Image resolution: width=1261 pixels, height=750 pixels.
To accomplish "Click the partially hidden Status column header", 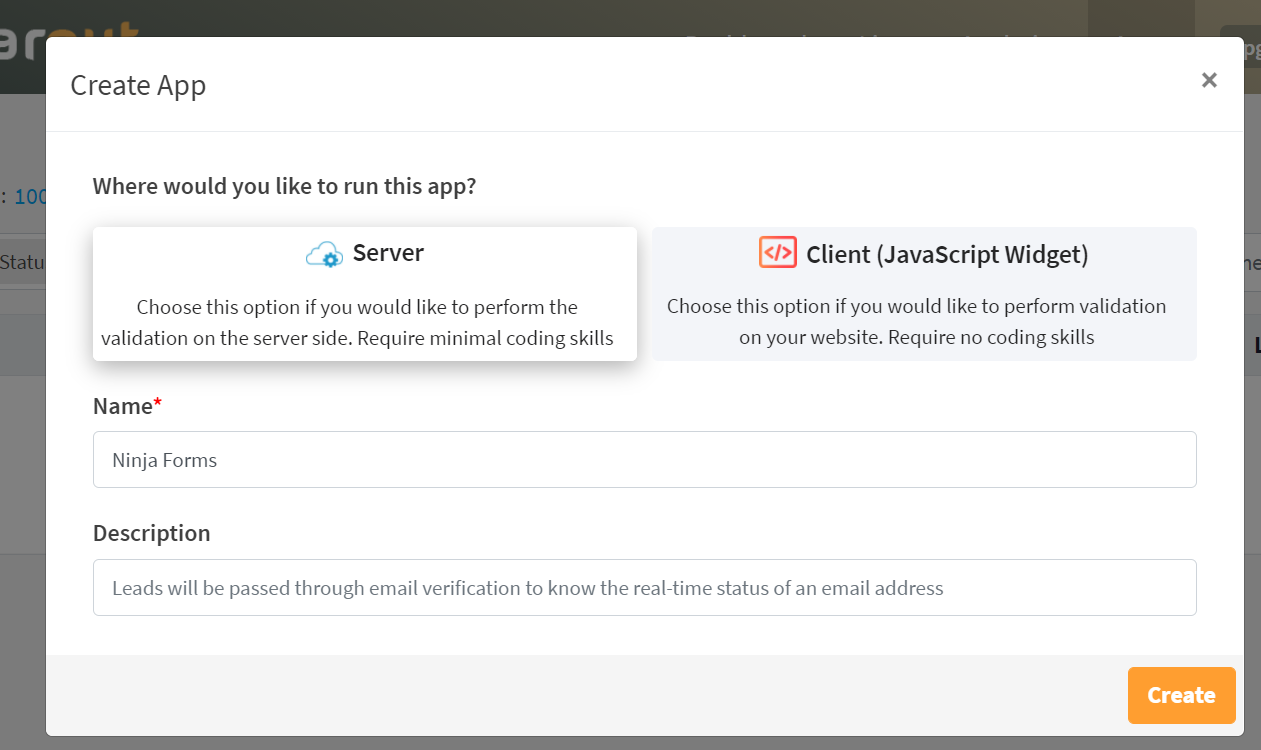I will coord(22,263).
